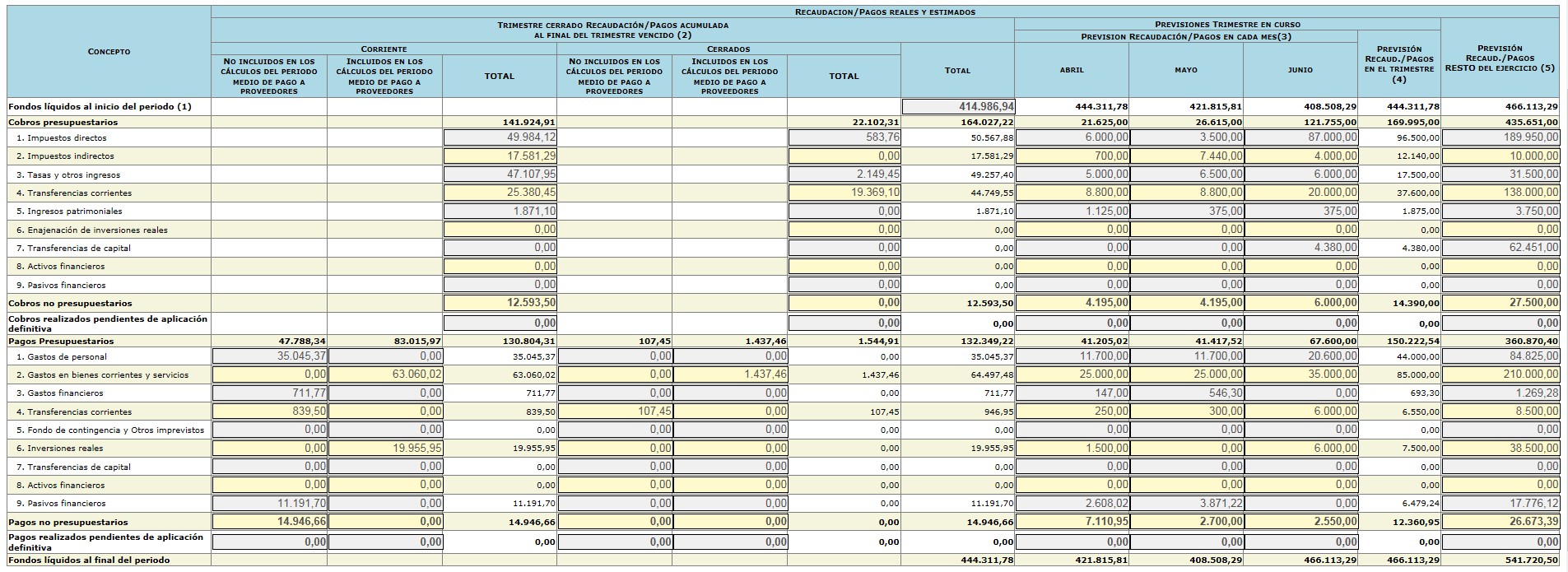Image resolution: width=1568 pixels, height=572 pixels.
Task: Edit Pasivos financieros no incluidos corriente 11.191,70
Action: click(x=270, y=503)
